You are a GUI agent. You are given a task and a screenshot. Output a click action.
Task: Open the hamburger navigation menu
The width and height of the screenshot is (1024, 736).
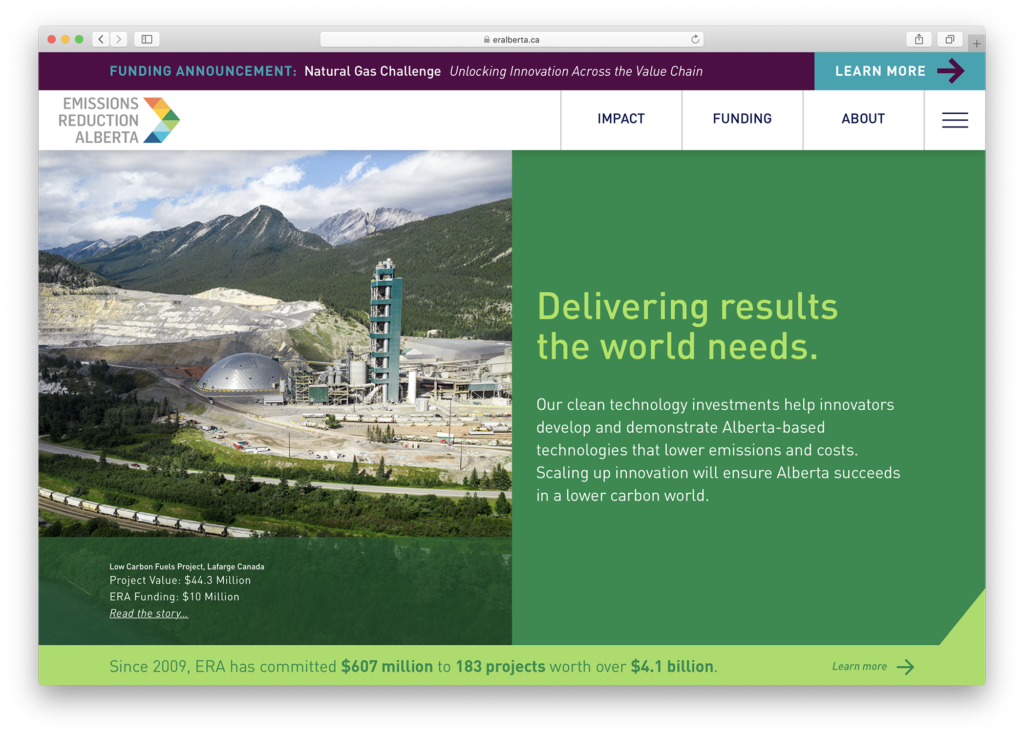[955, 120]
